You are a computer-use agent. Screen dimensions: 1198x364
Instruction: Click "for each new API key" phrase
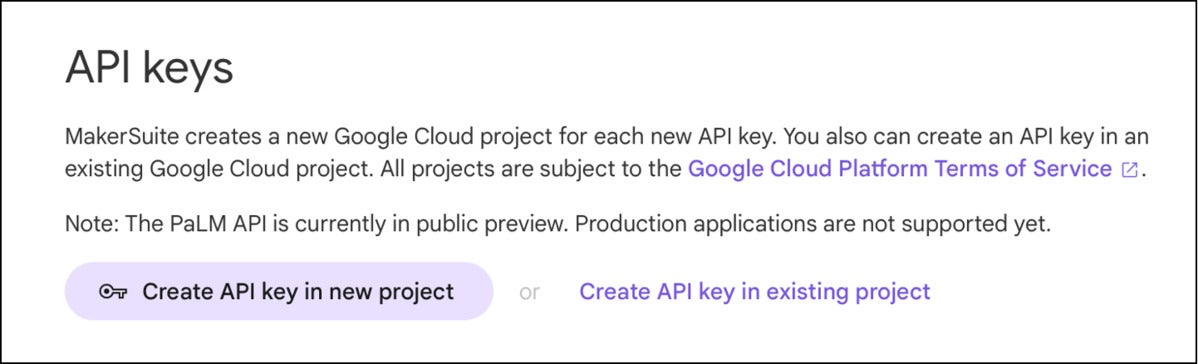(x=657, y=138)
